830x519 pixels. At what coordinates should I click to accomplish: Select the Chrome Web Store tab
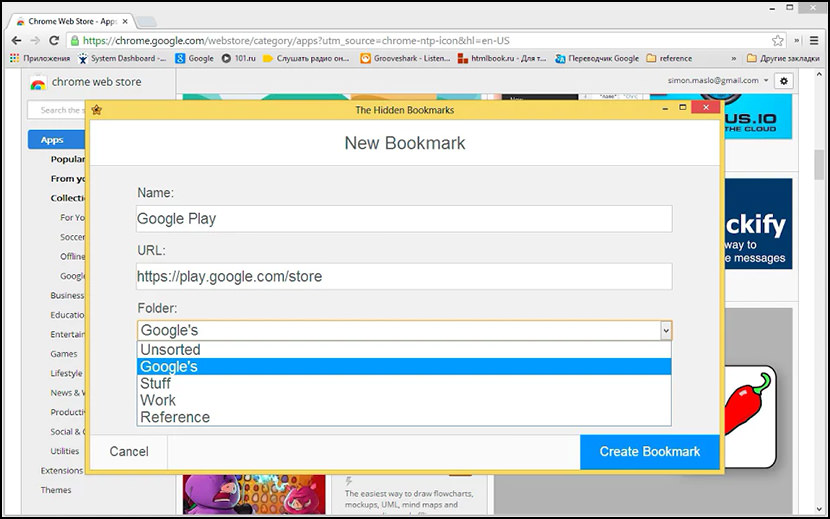71,21
